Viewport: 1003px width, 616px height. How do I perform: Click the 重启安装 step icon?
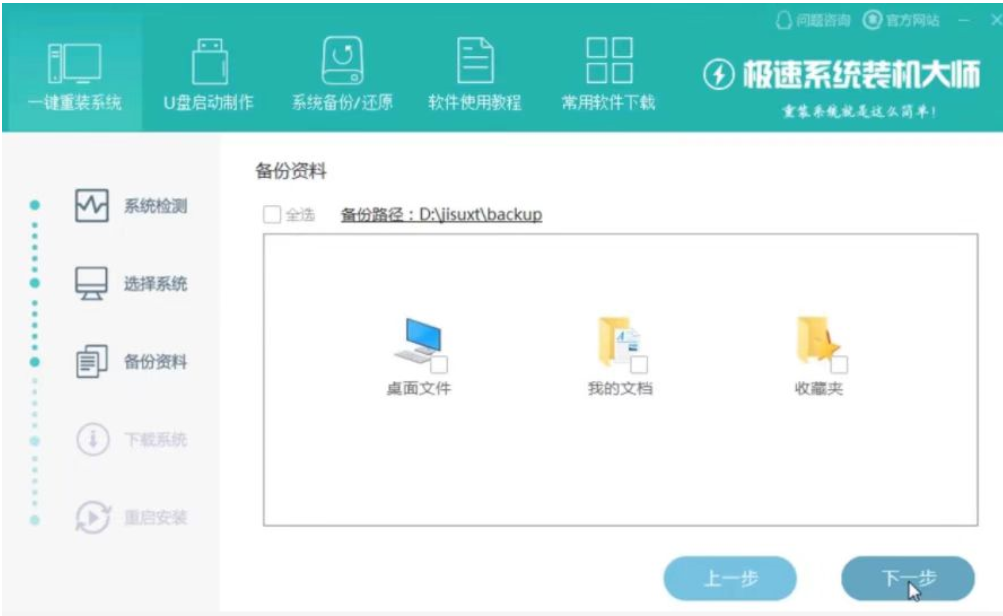tap(92, 519)
